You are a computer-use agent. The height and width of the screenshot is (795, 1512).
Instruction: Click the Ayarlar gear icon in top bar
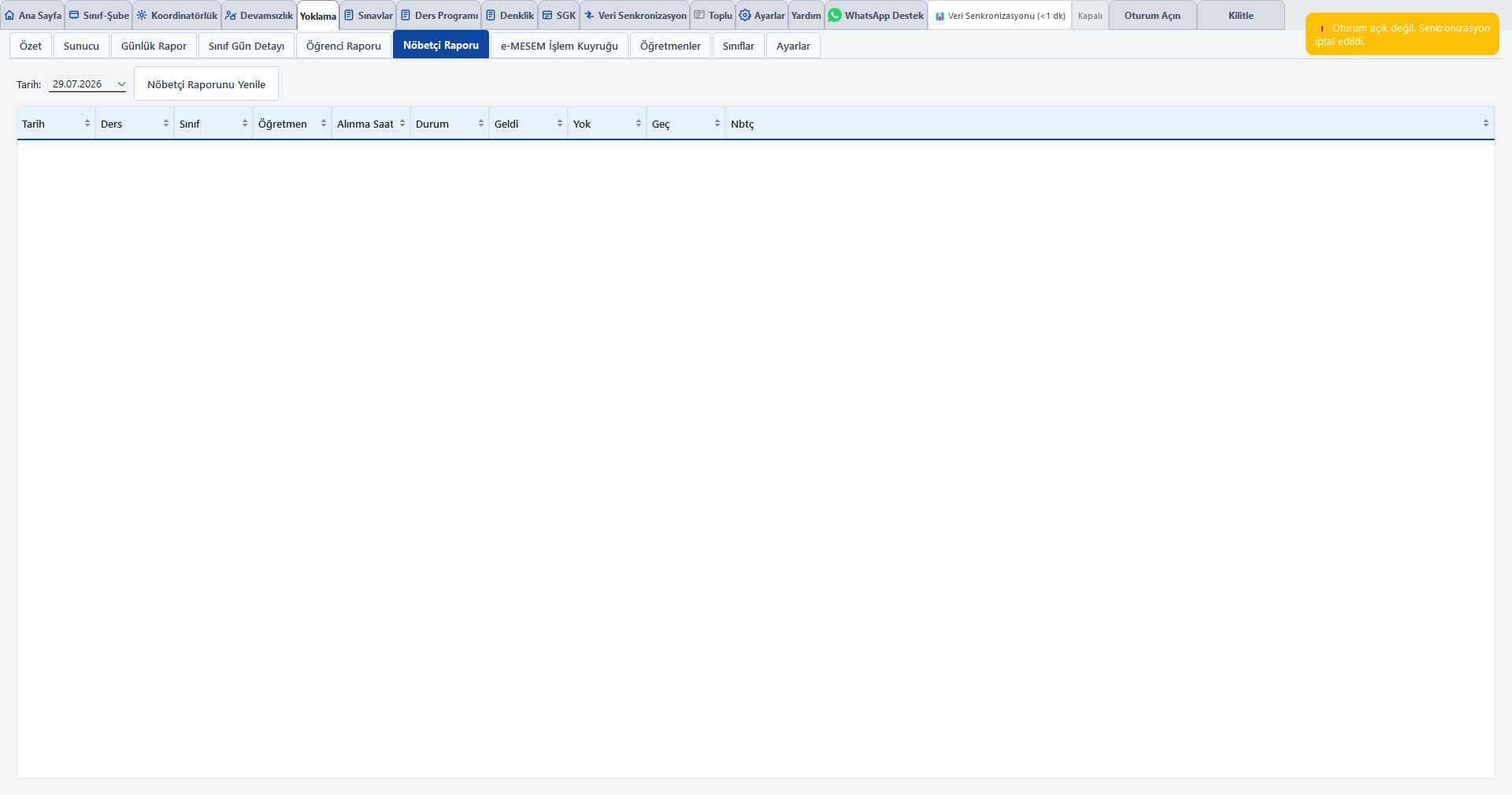pos(745,15)
